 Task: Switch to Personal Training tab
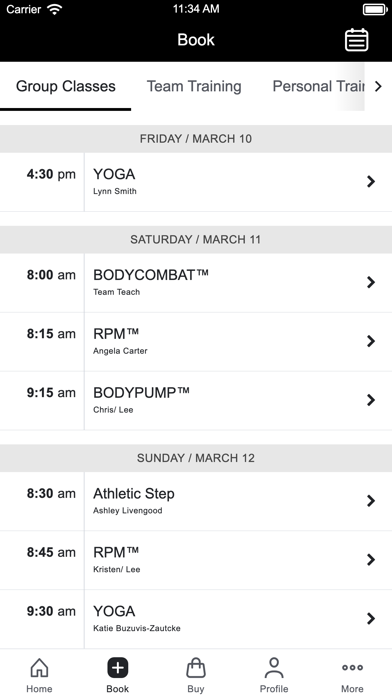pyautogui.click(x=318, y=86)
